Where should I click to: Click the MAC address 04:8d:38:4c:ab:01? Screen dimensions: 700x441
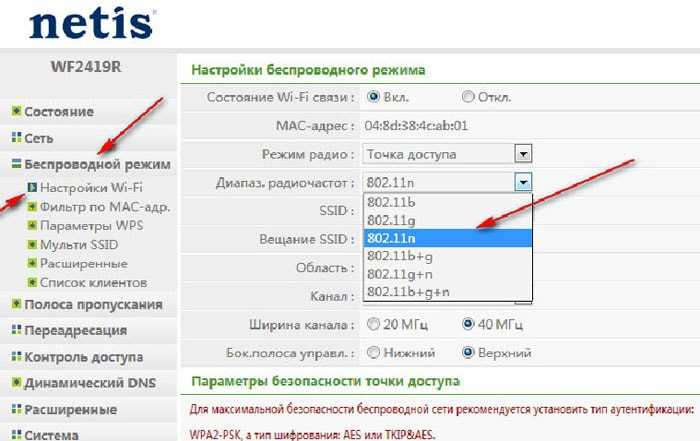click(416, 126)
